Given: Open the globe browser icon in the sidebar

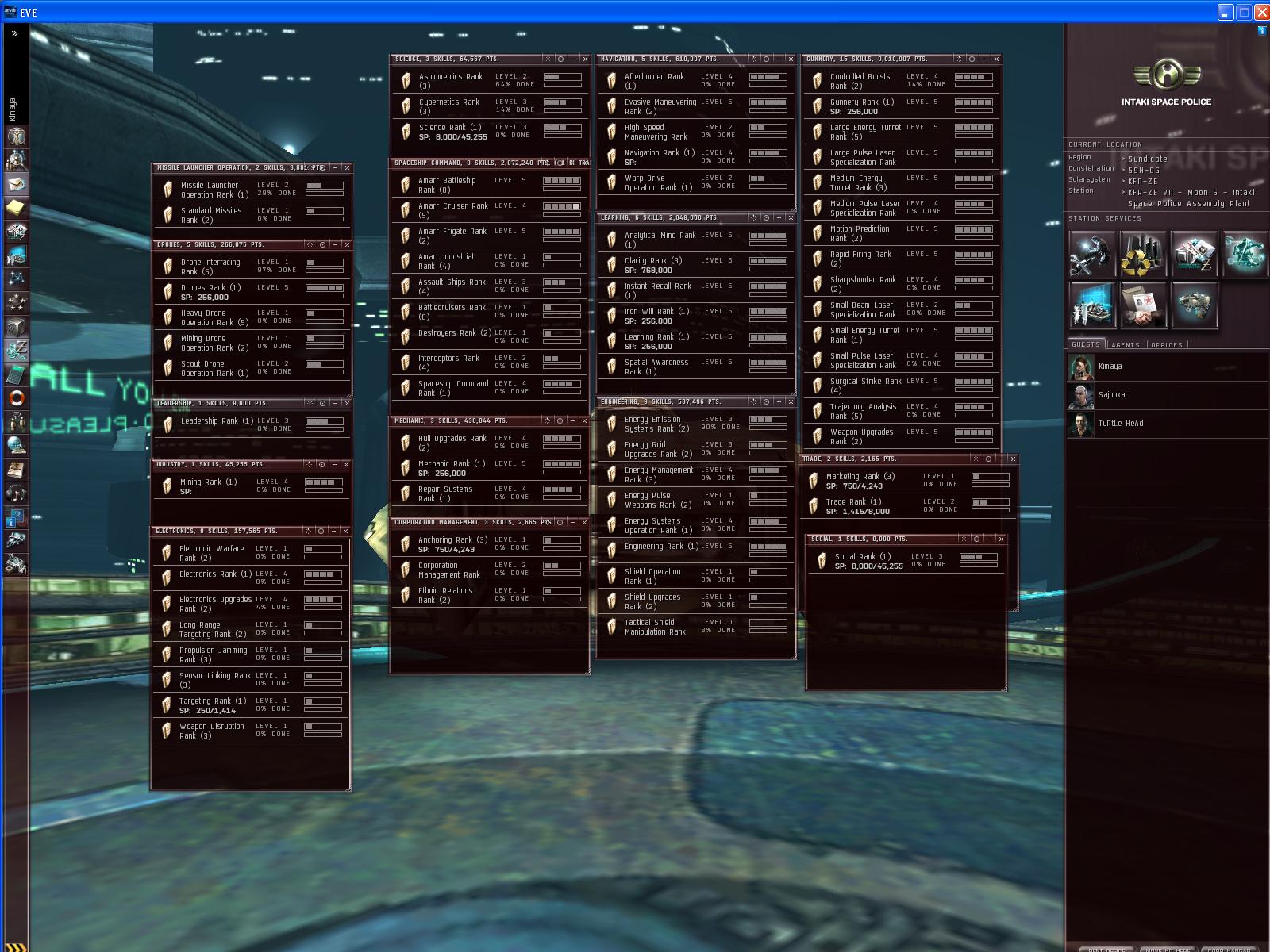Looking at the screenshot, I should [x=17, y=446].
